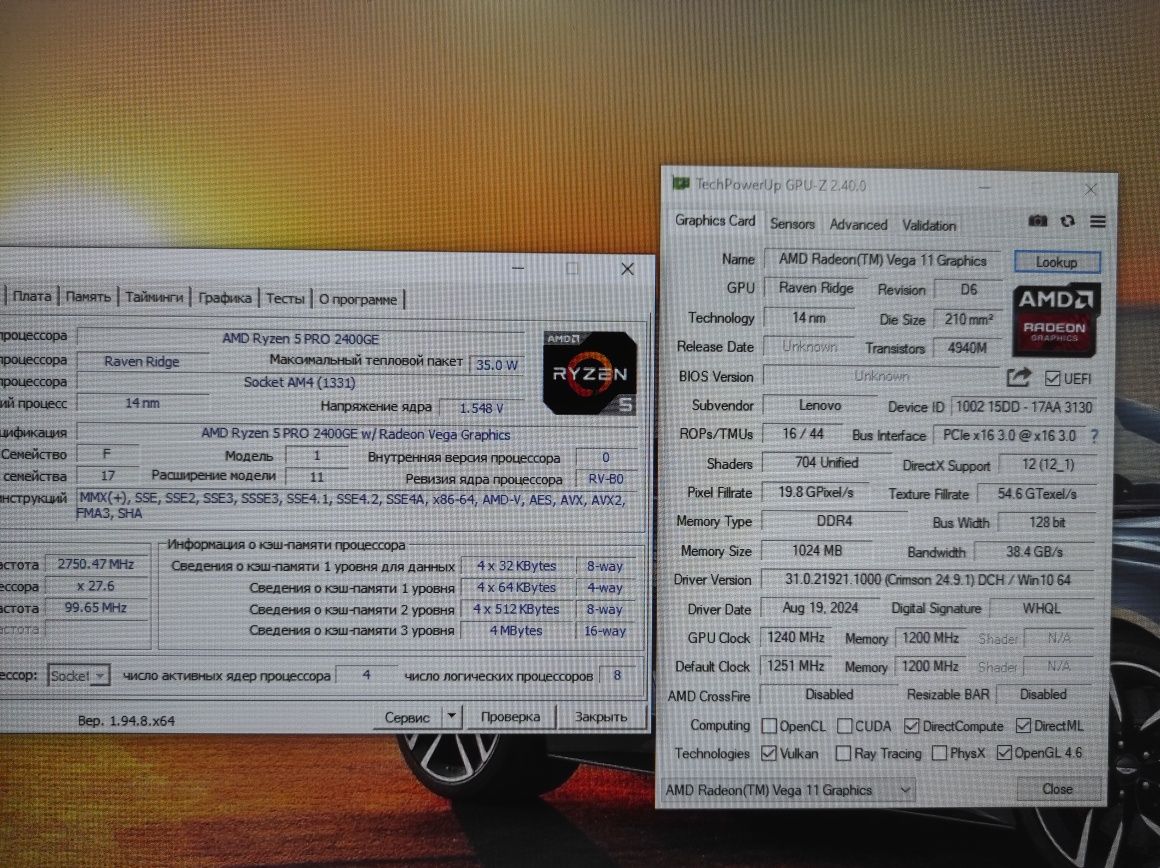Switch to the Sensors tab

[792, 224]
